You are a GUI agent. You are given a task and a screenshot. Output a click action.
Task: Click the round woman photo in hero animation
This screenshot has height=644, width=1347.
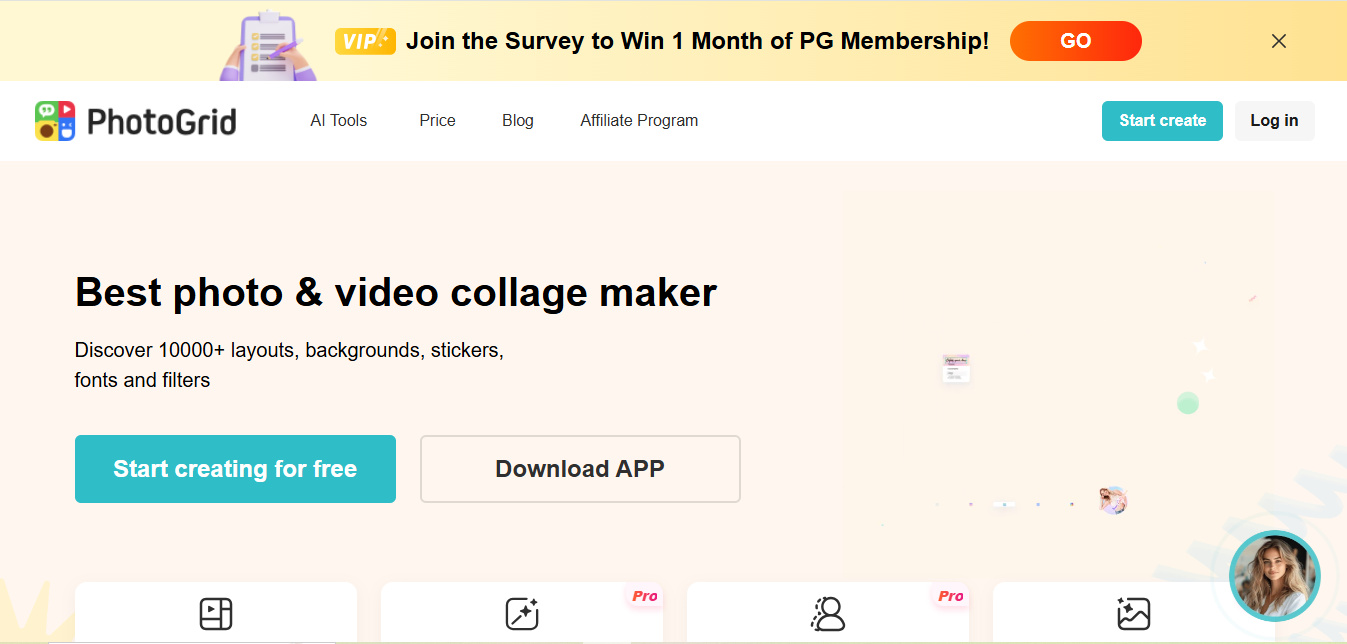click(x=1113, y=500)
